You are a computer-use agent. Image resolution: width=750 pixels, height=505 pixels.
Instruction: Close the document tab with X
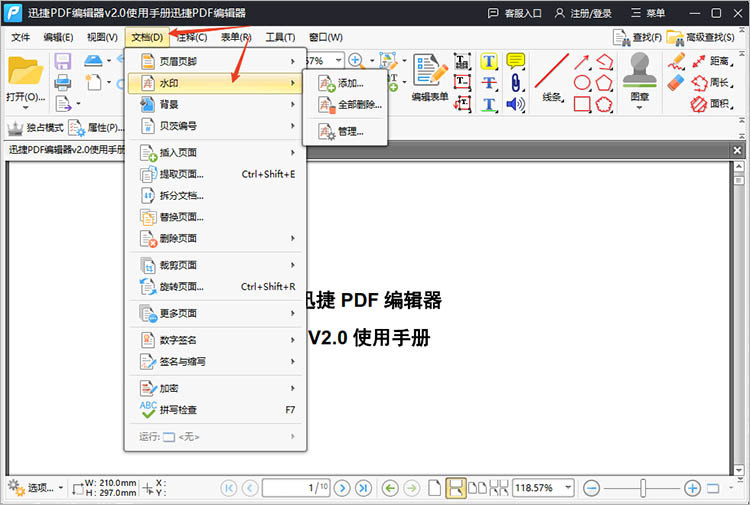(x=737, y=151)
